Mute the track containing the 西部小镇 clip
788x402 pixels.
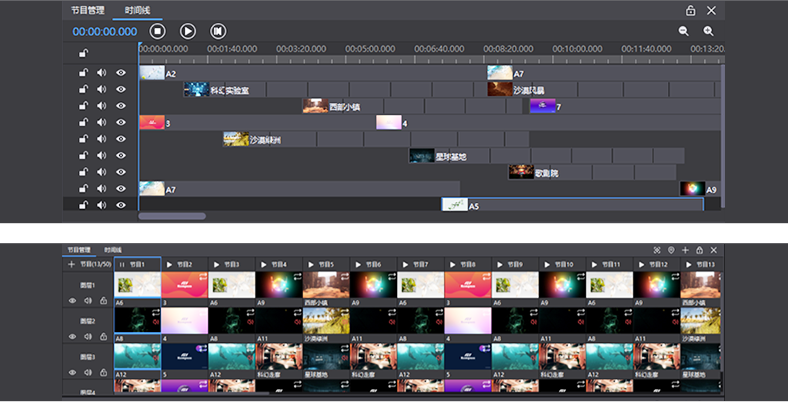click(101, 106)
